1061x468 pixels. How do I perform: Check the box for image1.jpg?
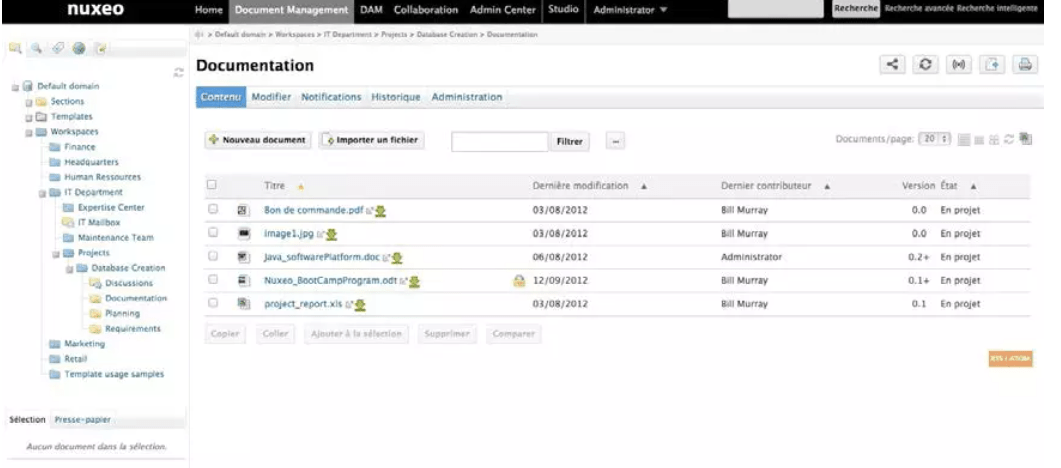point(212,233)
